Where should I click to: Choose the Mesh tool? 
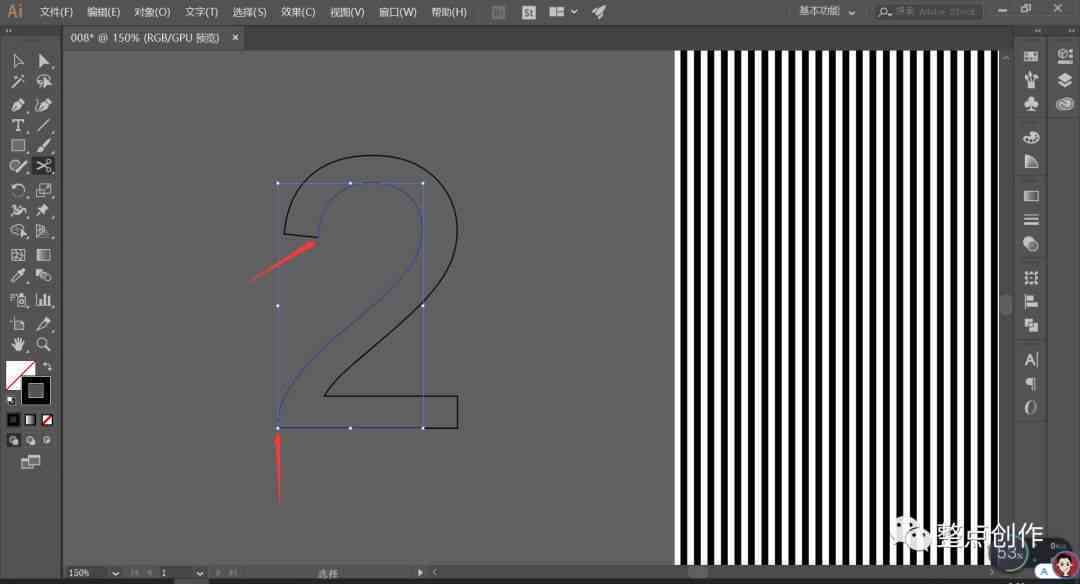(x=18, y=255)
